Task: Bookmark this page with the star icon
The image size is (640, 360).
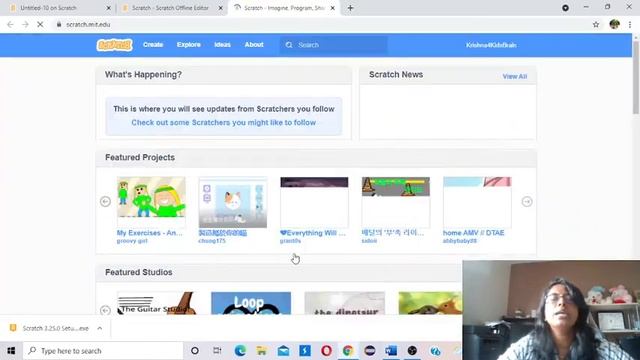Action: (x=596, y=24)
